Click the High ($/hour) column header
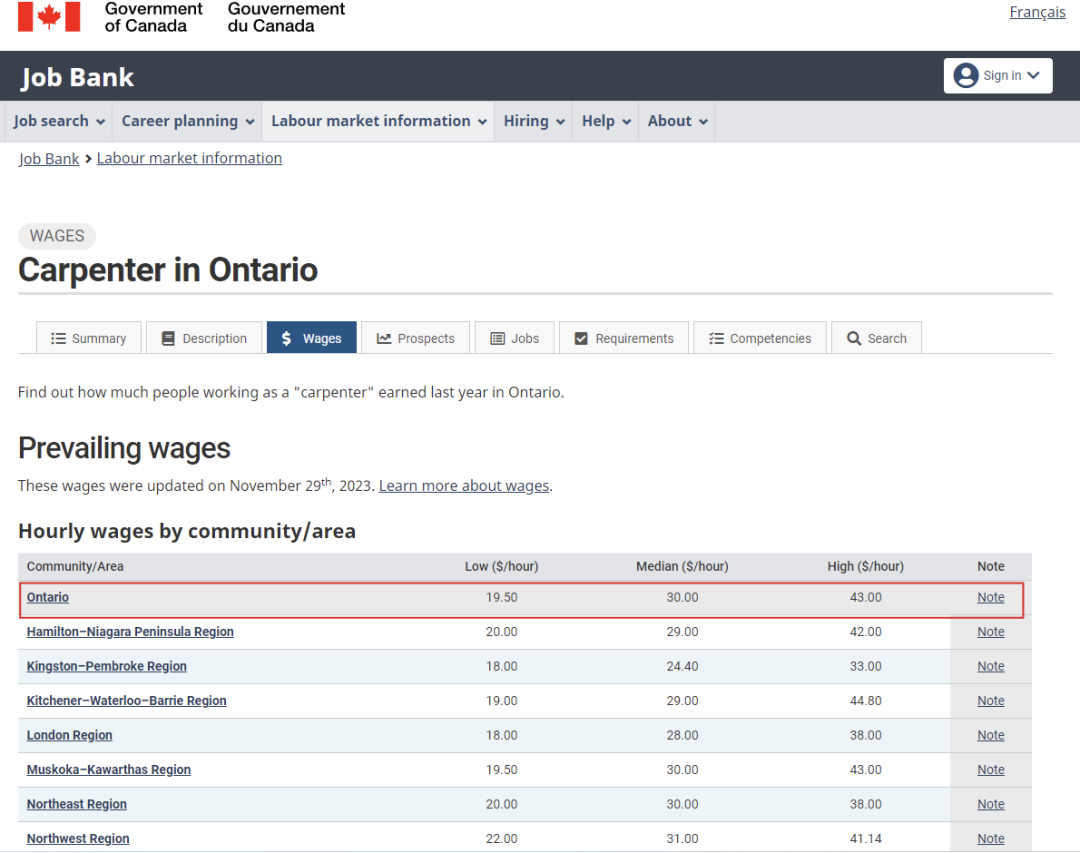 865,566
